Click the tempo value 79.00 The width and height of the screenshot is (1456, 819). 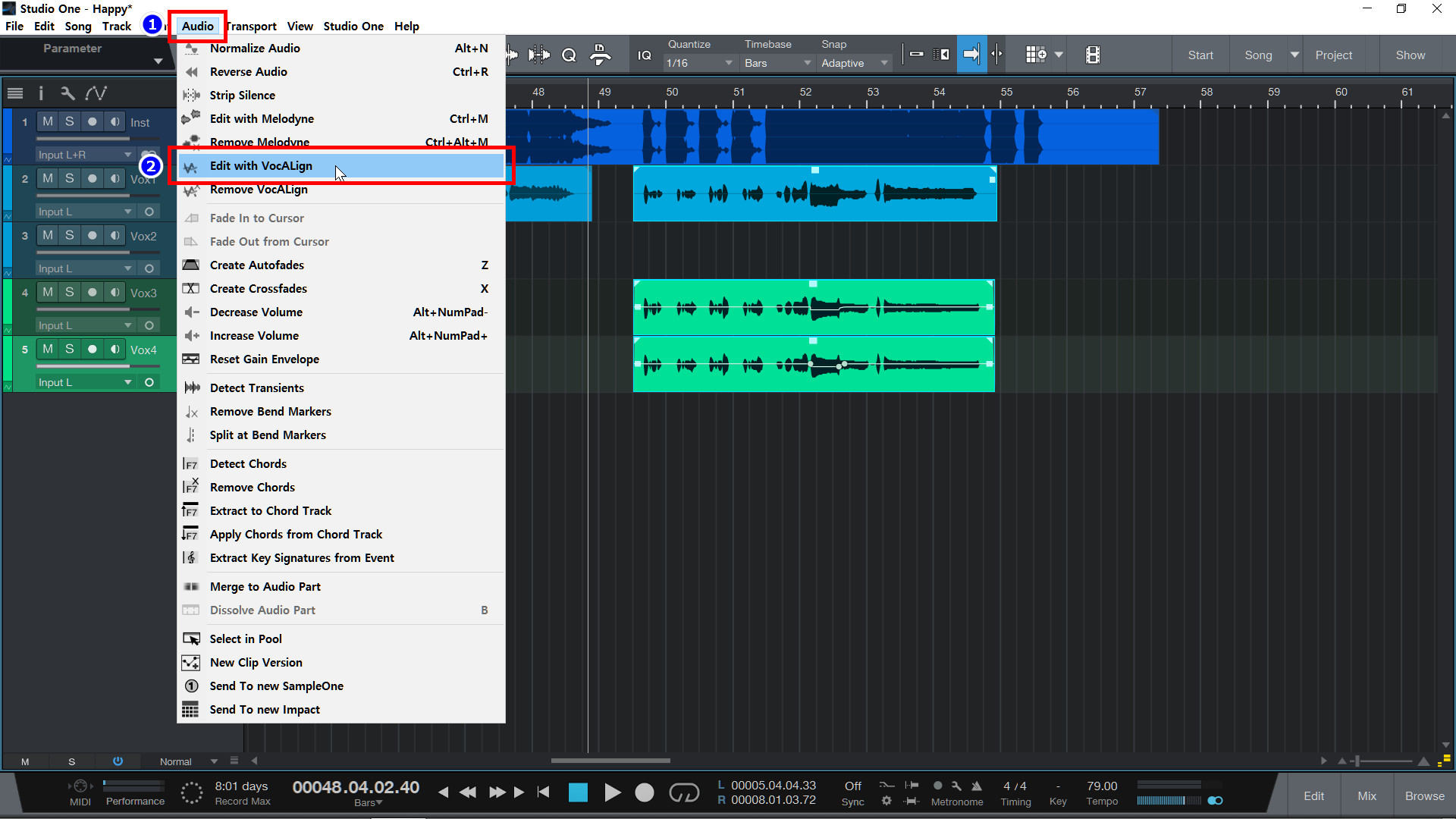(x=1101, y=786)
